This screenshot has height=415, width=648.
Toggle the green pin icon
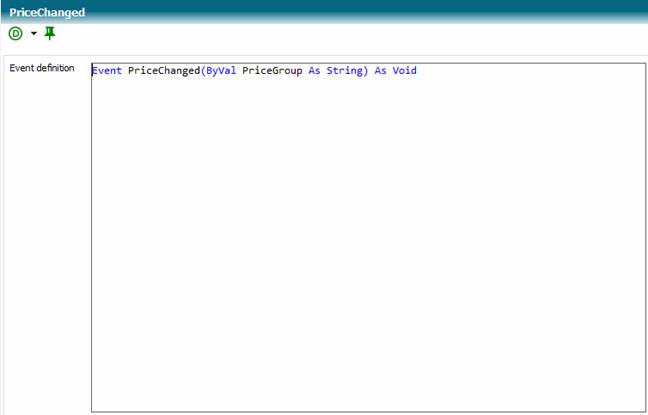click(50, 33)
